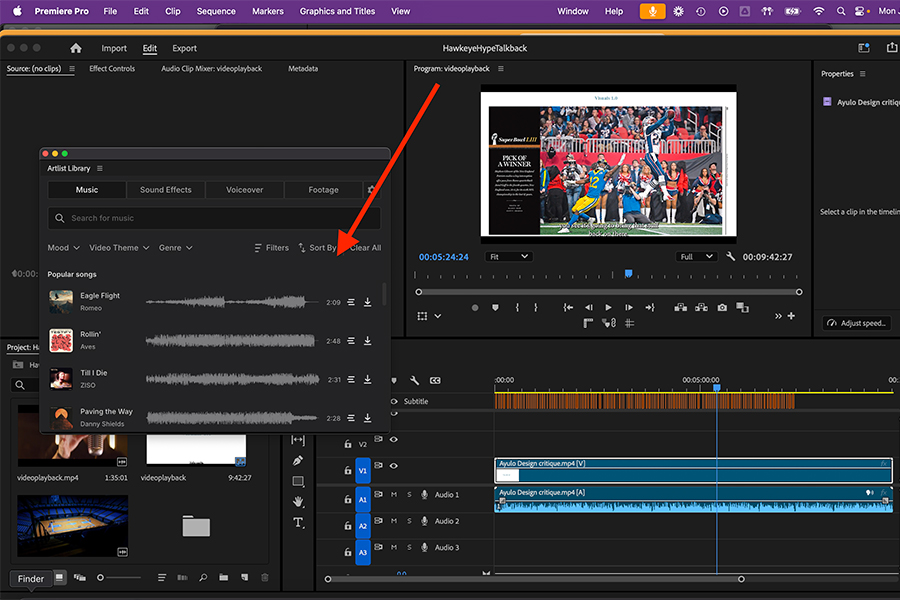Click the Home icon
The height and width of the screenshot is (600, 900).
(x=76, y=48)
